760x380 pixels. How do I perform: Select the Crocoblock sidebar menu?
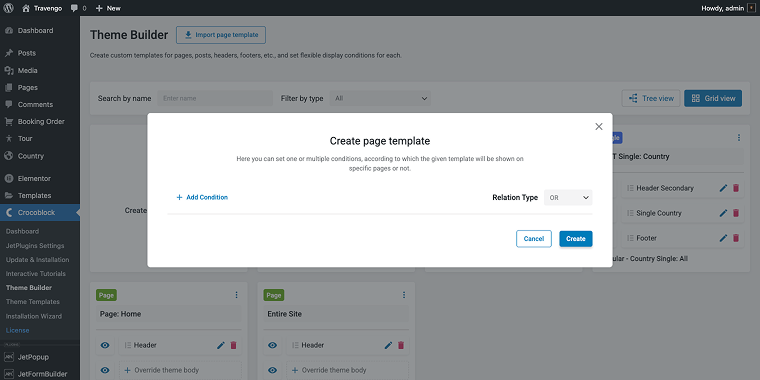click(x=40, y=212)
